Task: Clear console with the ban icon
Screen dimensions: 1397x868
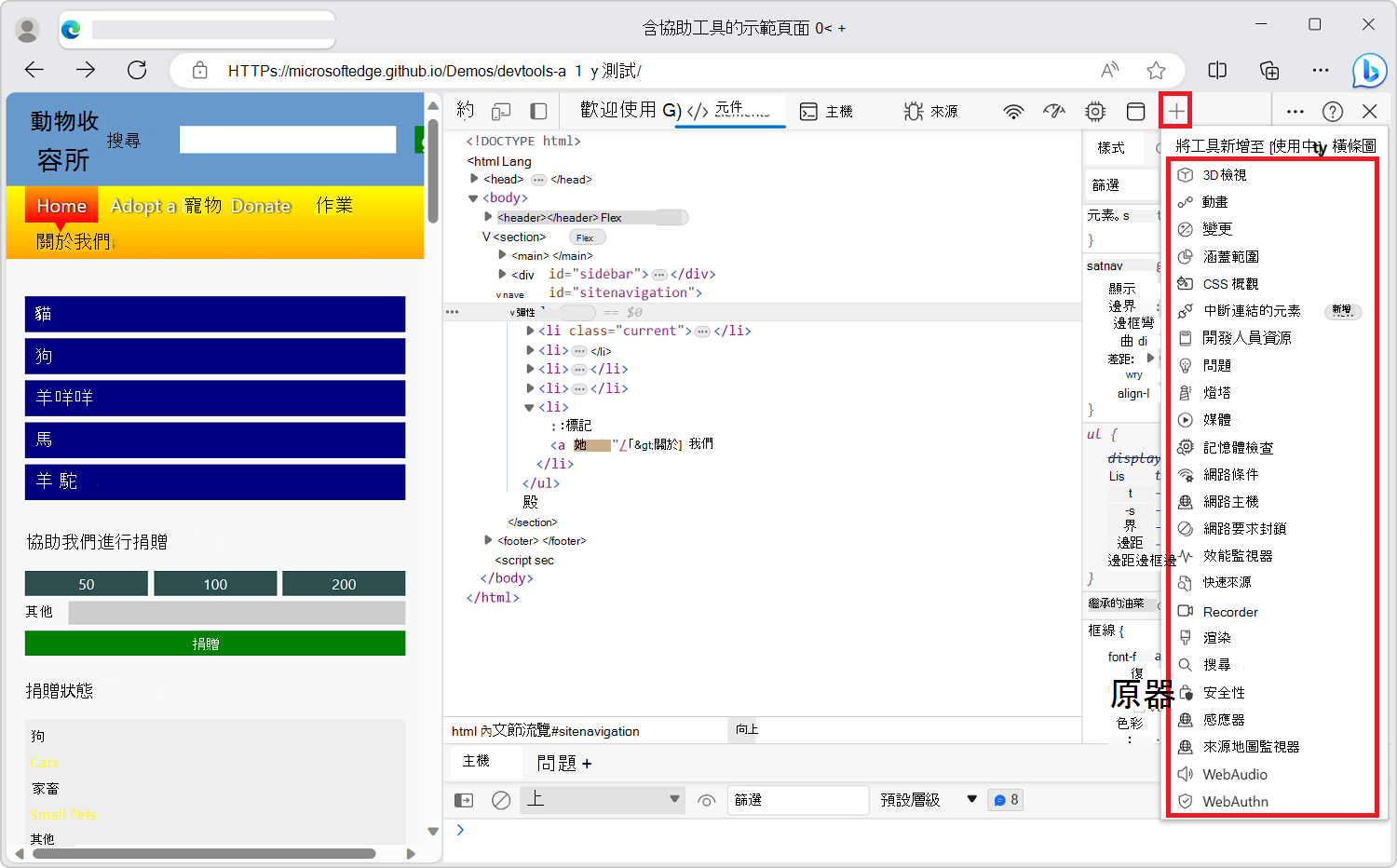Action: pyautogui.click(x=501, y=800)
